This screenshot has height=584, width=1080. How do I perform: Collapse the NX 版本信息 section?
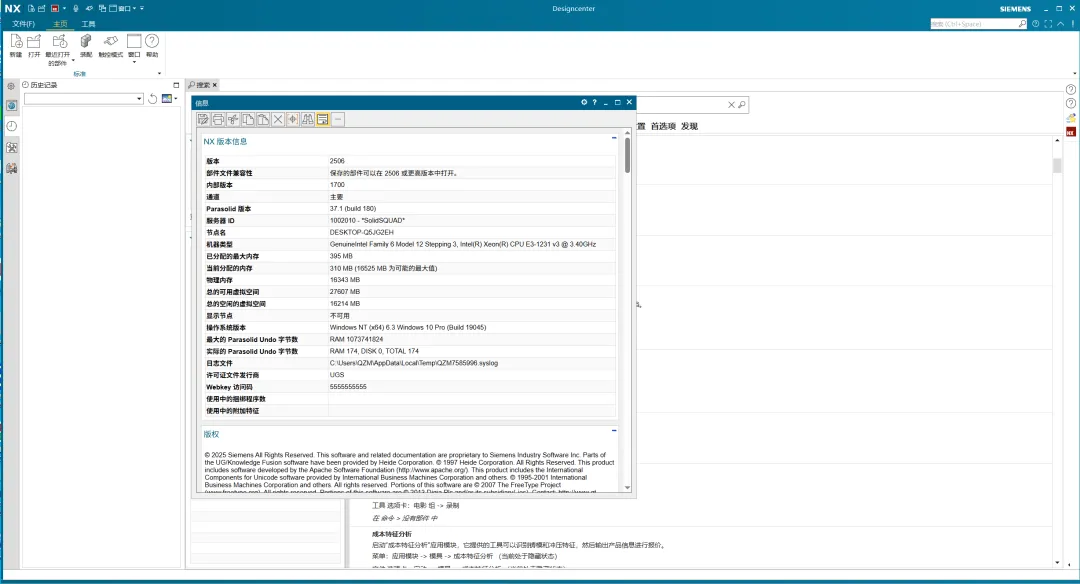[614, 138]
